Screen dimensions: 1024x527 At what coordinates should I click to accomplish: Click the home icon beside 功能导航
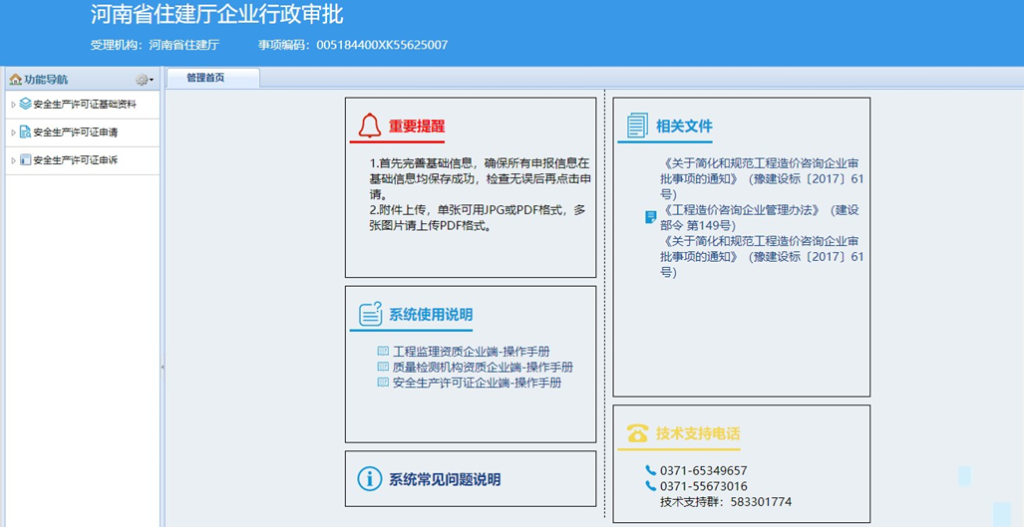coord(15,80)
